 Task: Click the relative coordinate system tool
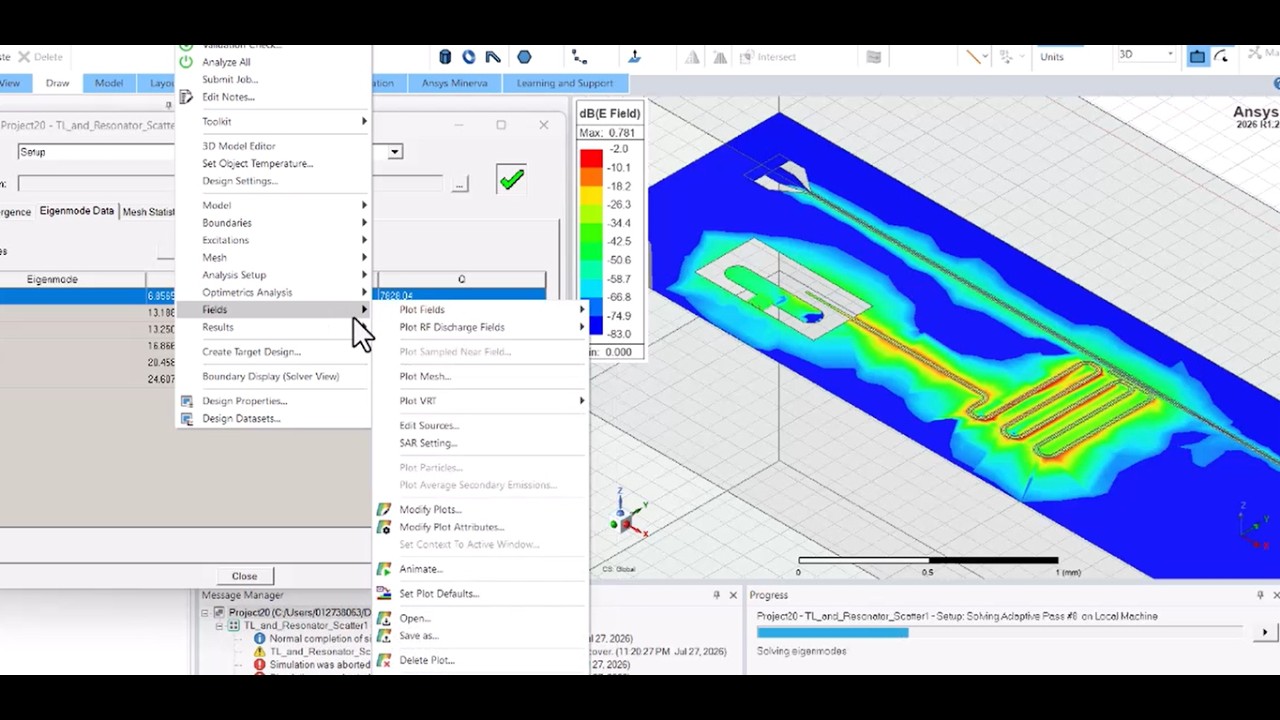[634, 57]
